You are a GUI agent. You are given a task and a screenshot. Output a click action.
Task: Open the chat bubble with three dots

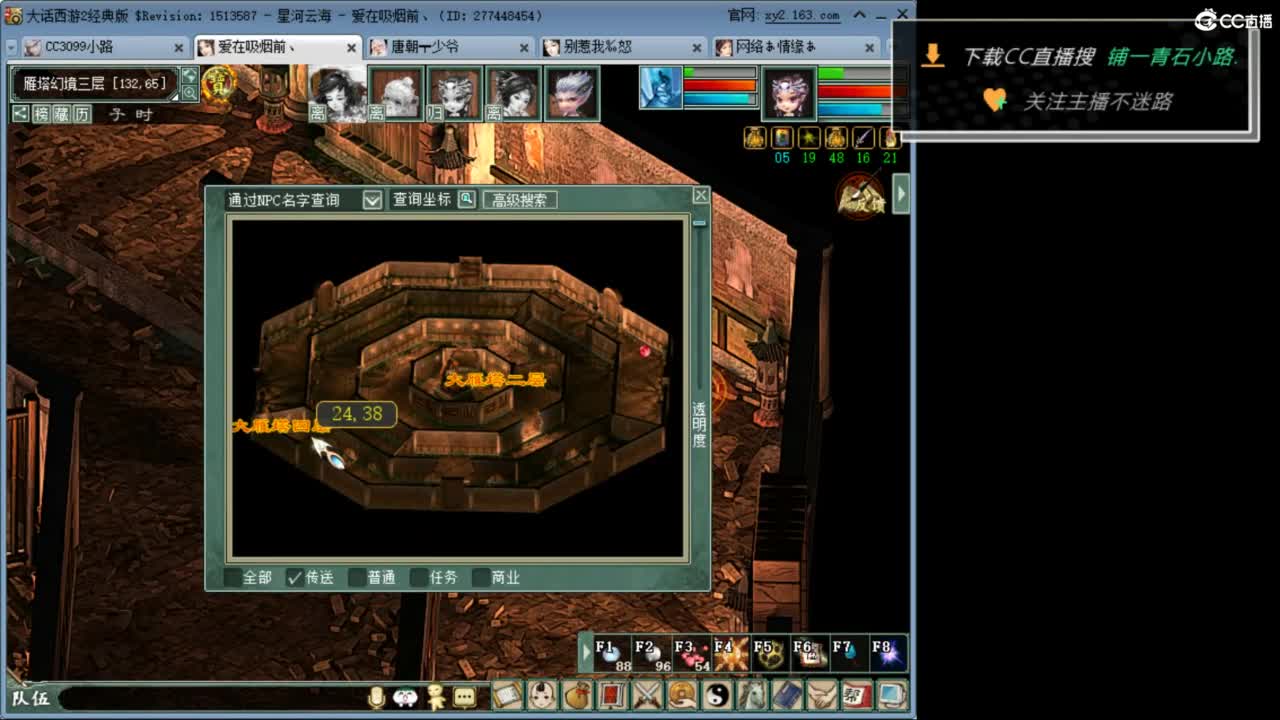(464, 697)
